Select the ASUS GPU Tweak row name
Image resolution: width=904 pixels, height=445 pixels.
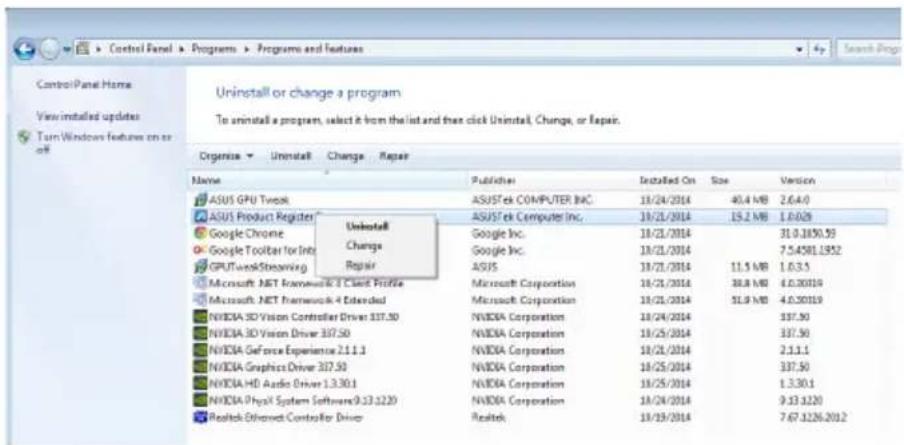pos(249,201)
